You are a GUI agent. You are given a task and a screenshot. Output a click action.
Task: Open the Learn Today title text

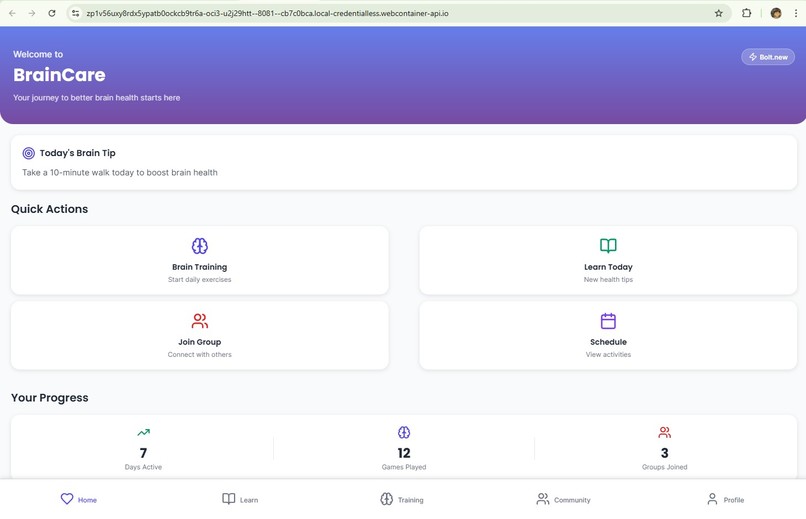click(608, 267)
